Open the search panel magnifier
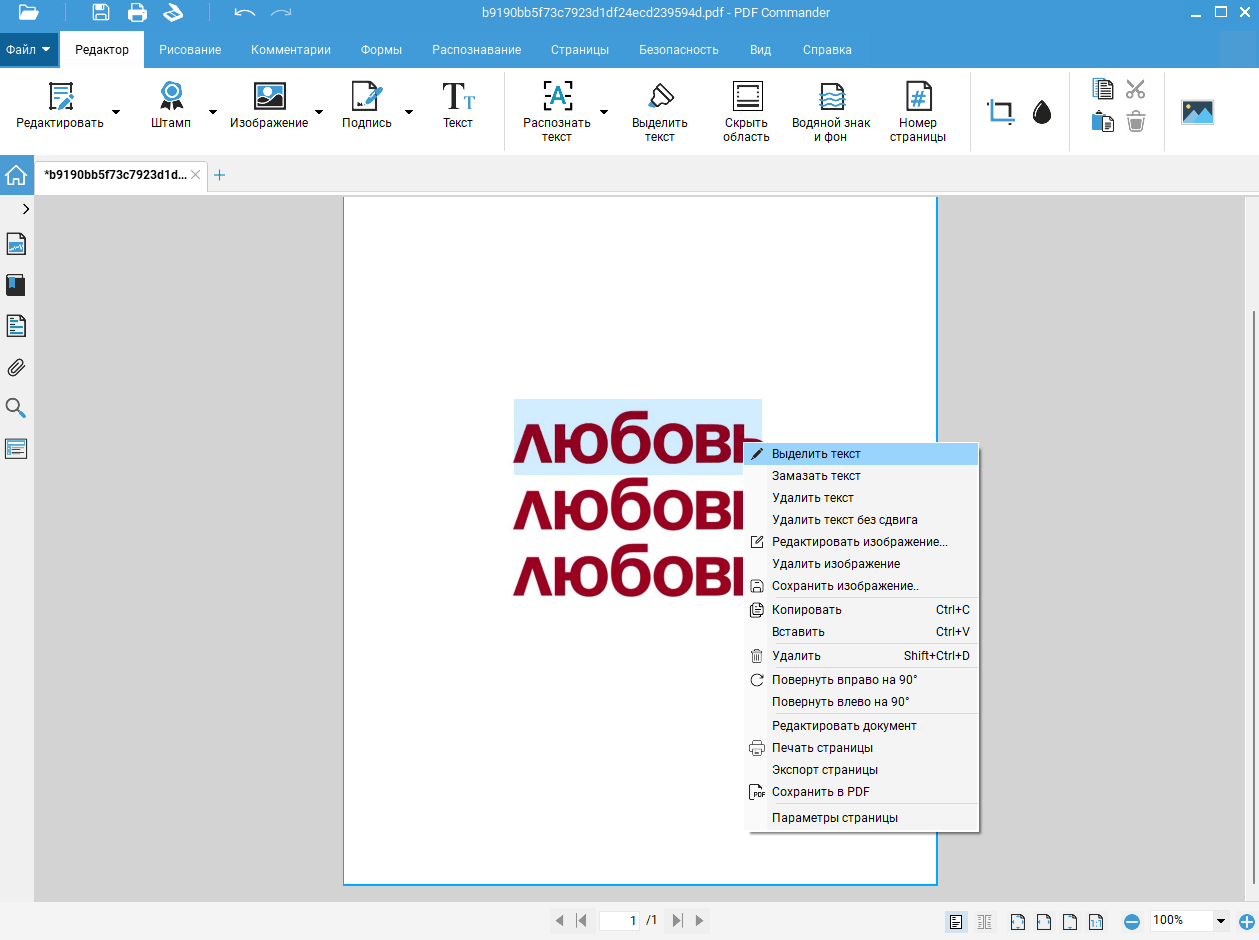1259x940 pixels. click(16, 408)
